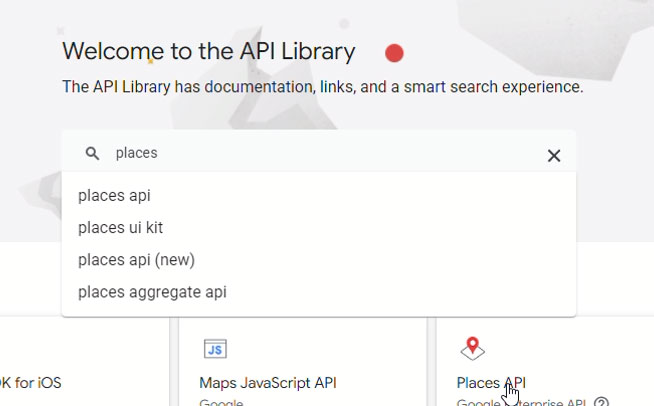The image size is (654, 406).
Task: Click the 'smart search experience' description text
Action: coord(493,87)
